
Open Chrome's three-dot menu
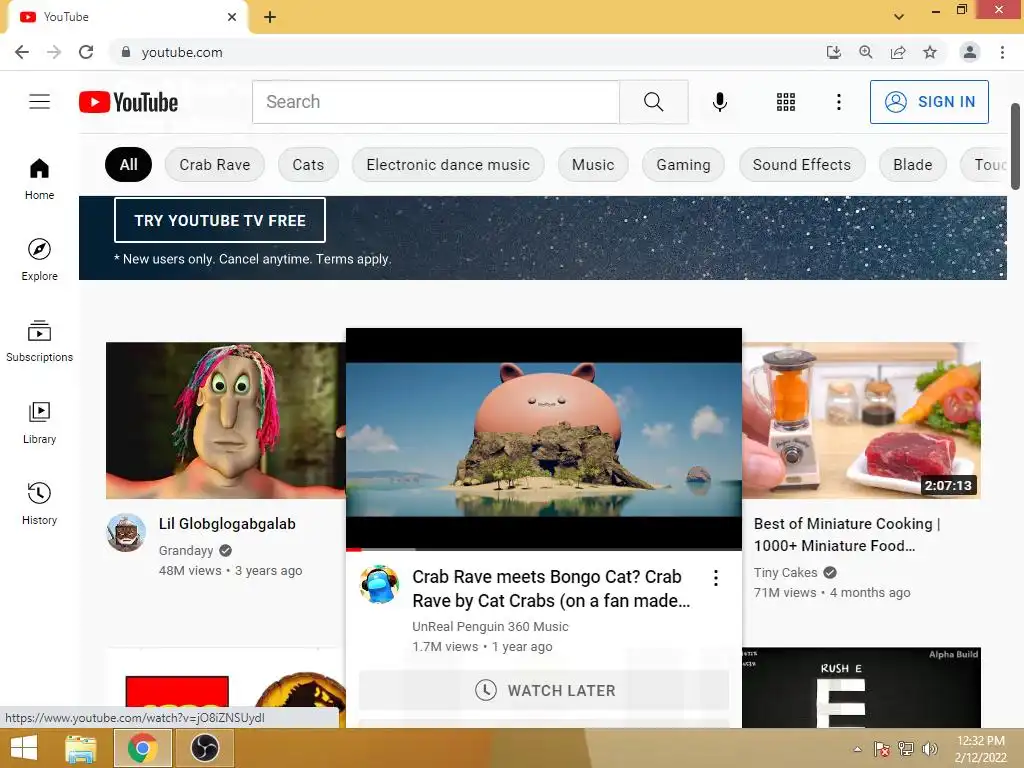[1002, 52]
